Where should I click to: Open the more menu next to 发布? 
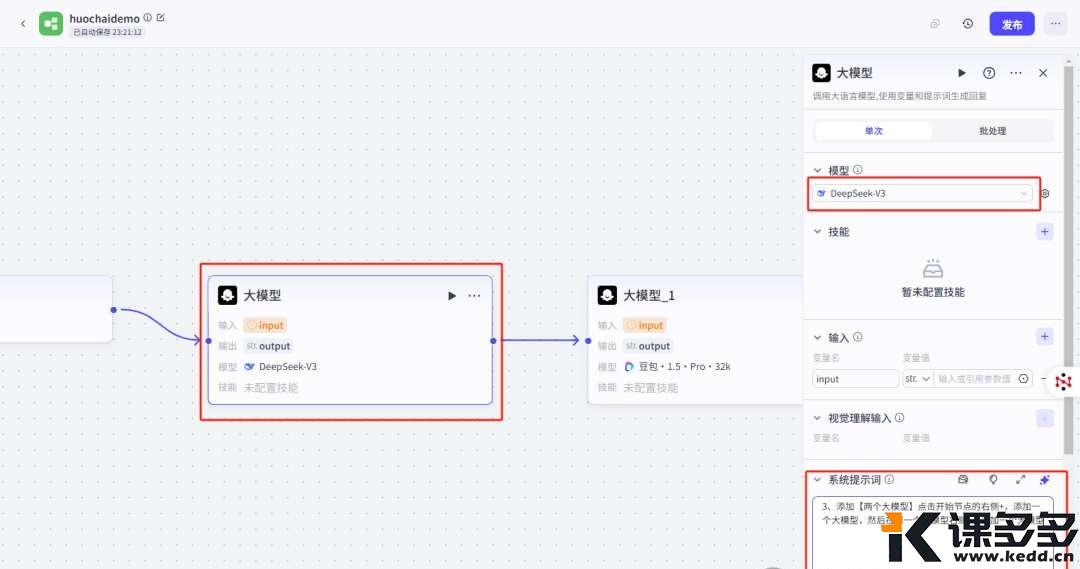(1055, 24)
